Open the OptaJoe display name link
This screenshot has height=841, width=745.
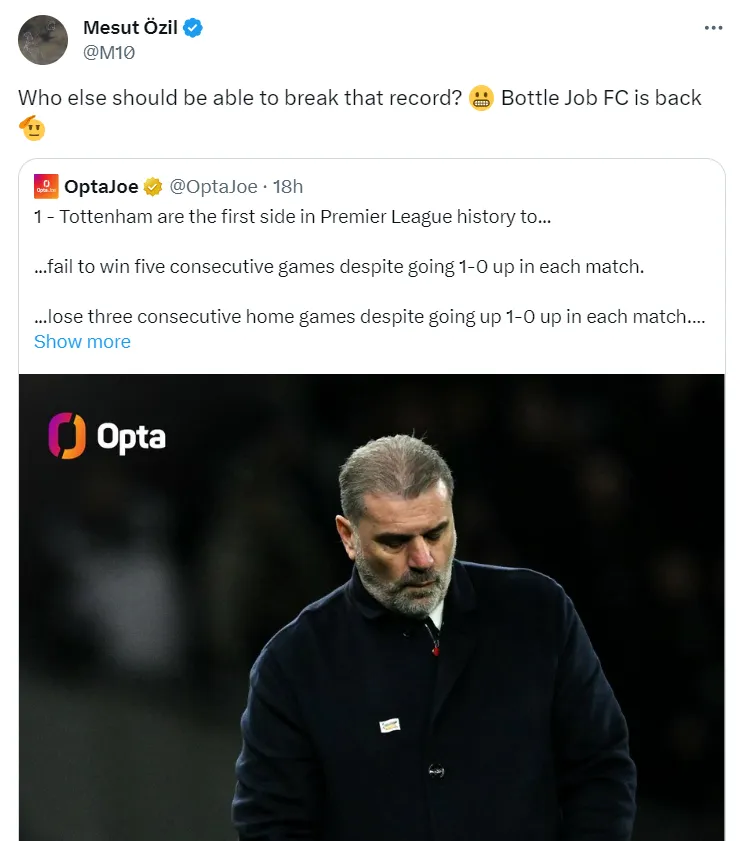click(x=101, y=187)
